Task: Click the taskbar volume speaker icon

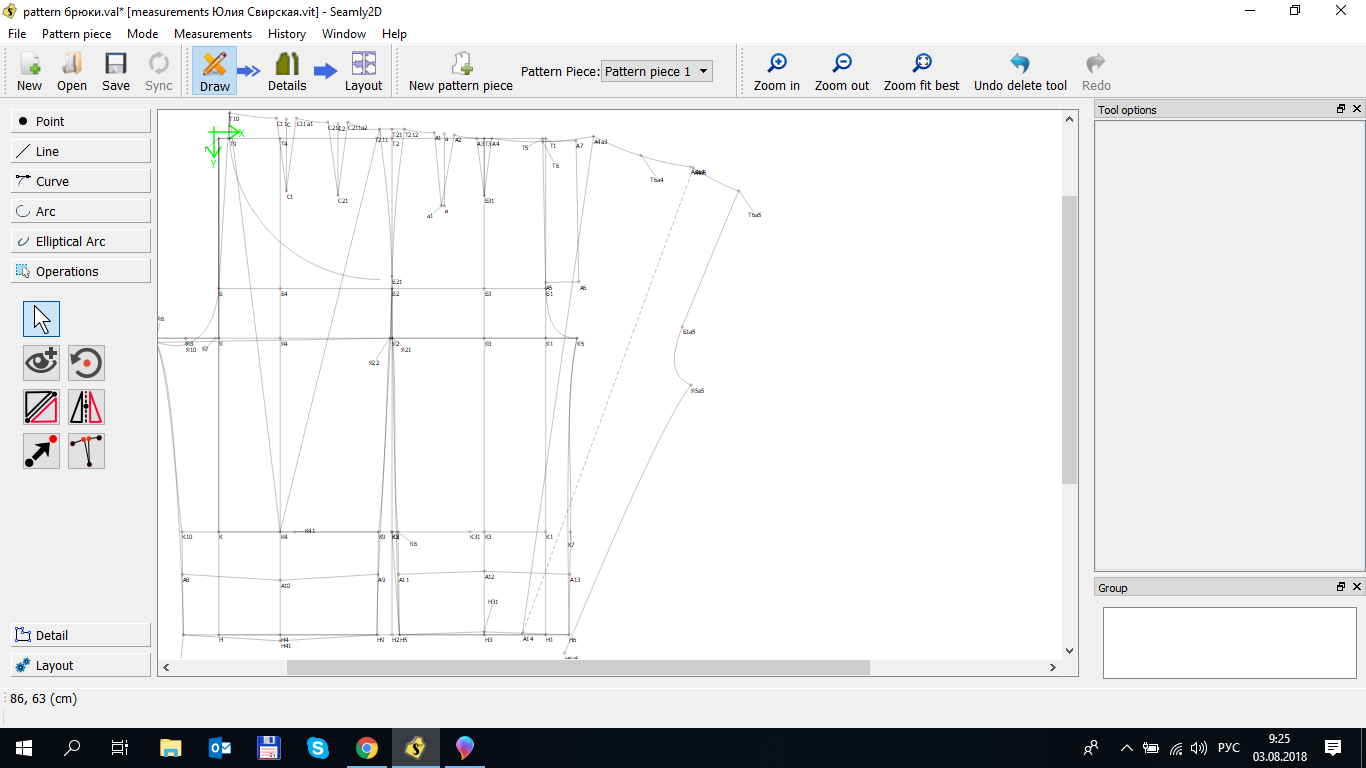Action: (1198, 747)
